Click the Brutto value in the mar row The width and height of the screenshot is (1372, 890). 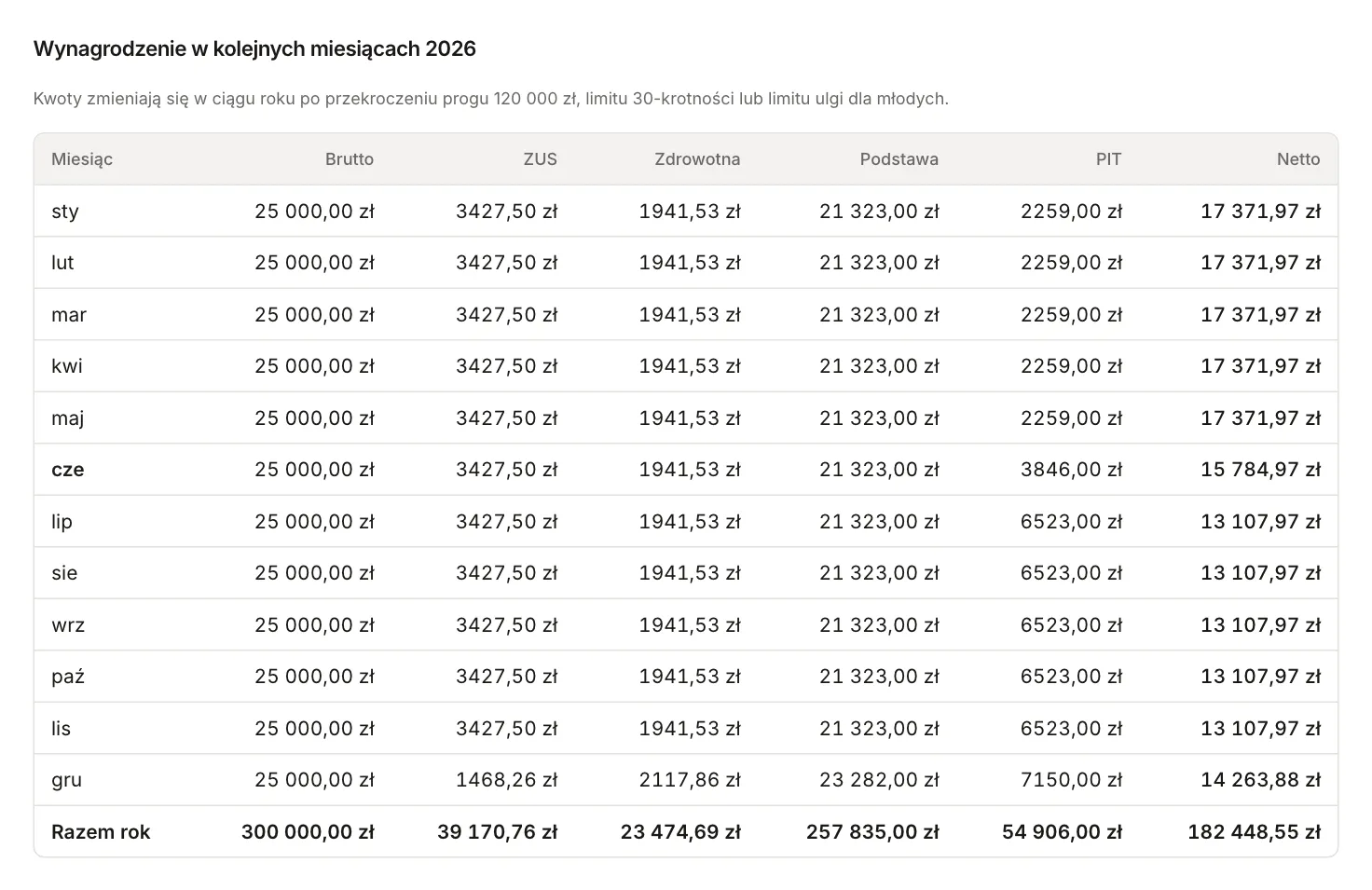(315, 315)
